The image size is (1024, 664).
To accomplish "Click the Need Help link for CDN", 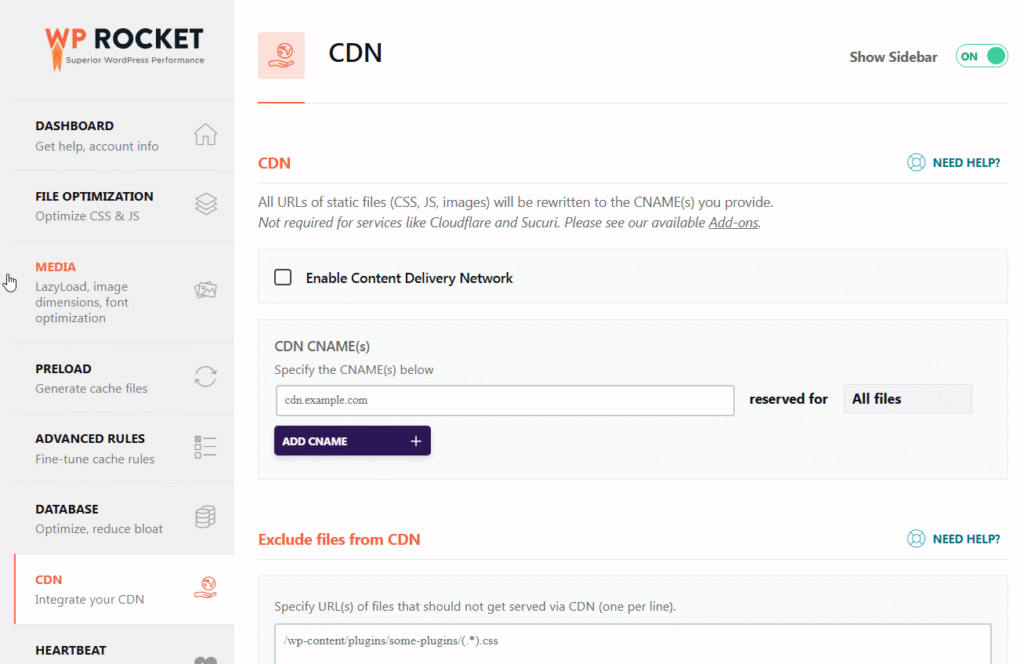I will coord(966,163).
